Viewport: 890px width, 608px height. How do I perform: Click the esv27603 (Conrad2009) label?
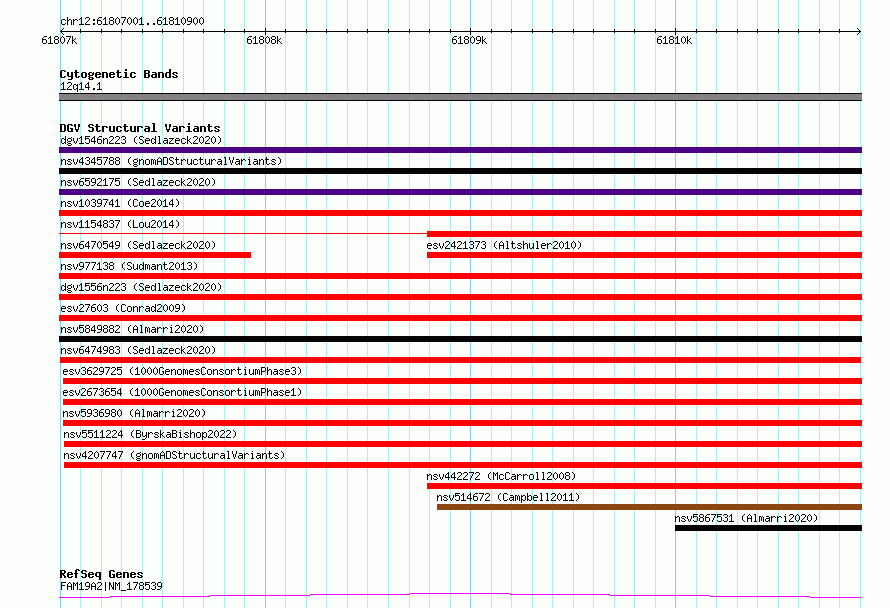(x=123, y=308)
